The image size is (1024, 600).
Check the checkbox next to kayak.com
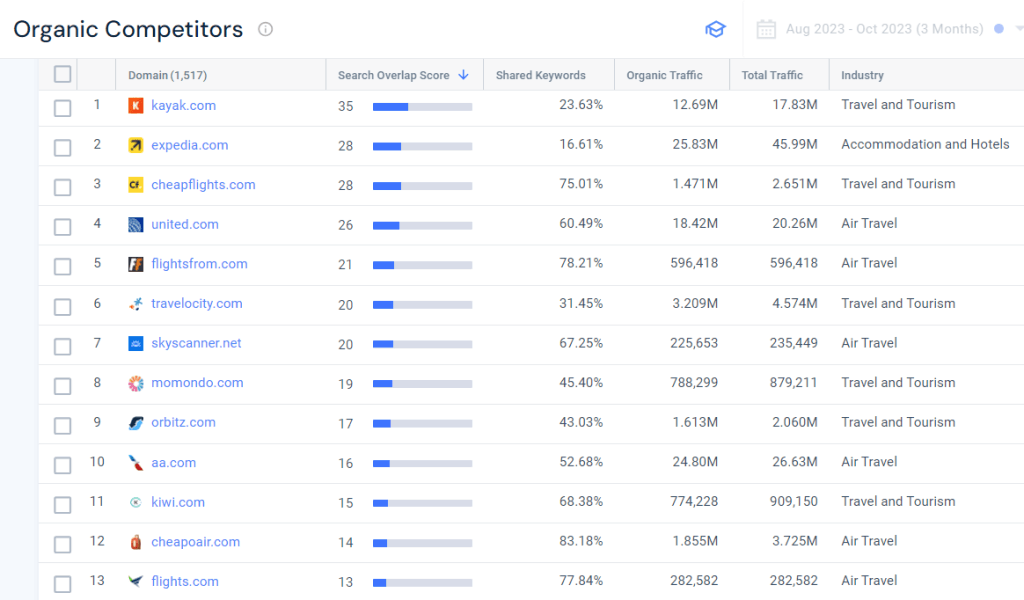pos(62,105)
